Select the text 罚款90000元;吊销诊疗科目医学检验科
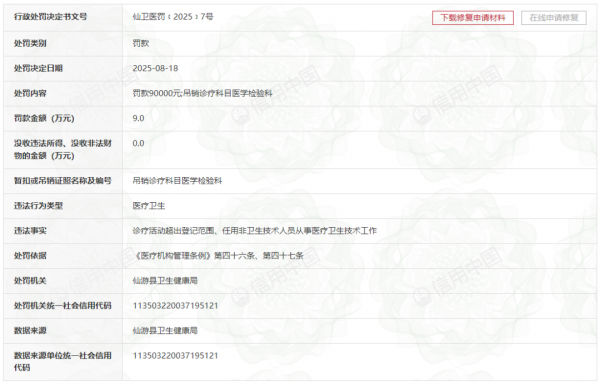The height and width of the screenshot is (384, 600). (x=202, y=93)
